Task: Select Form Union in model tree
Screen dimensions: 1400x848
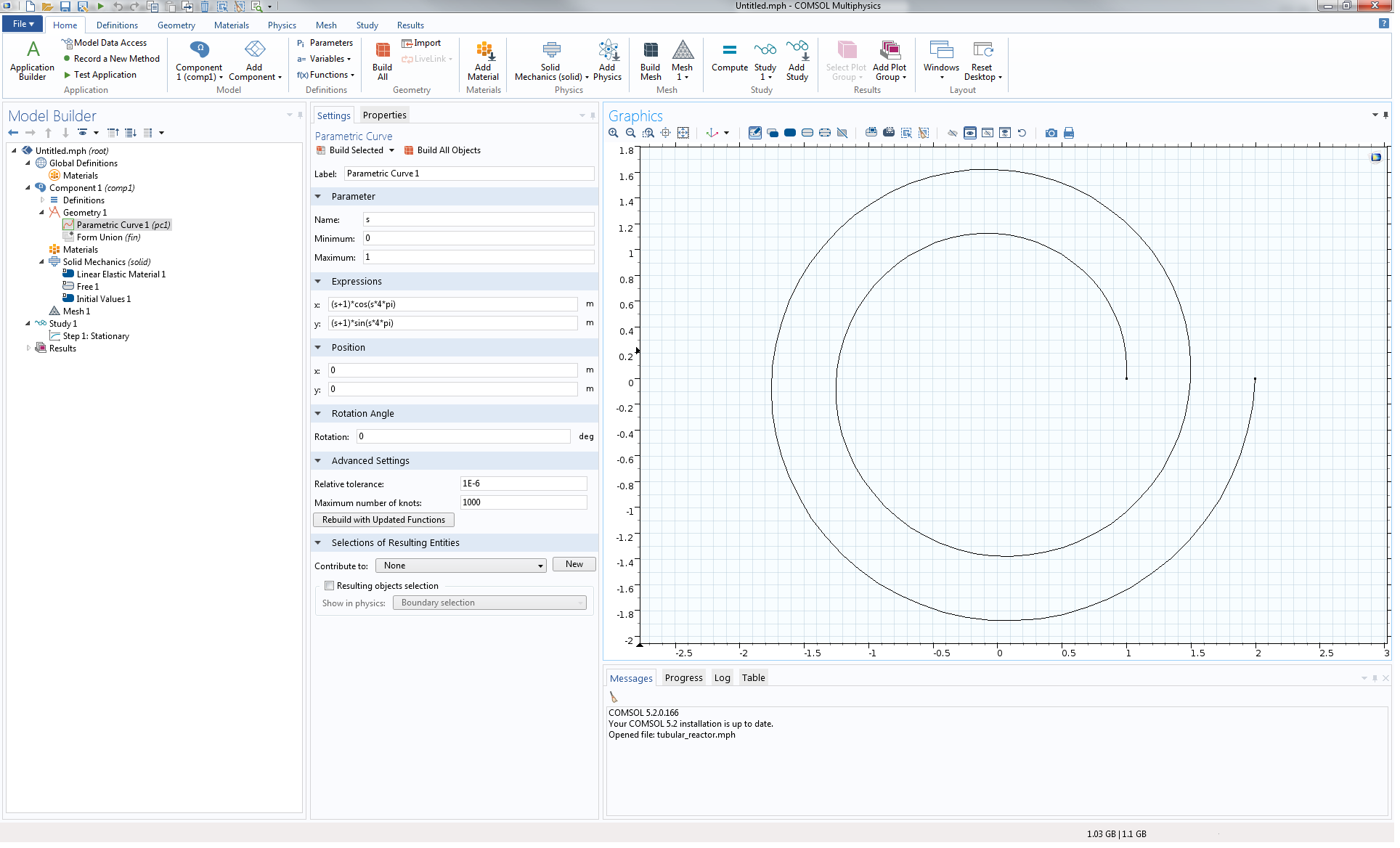Action: tap(108, 237)
